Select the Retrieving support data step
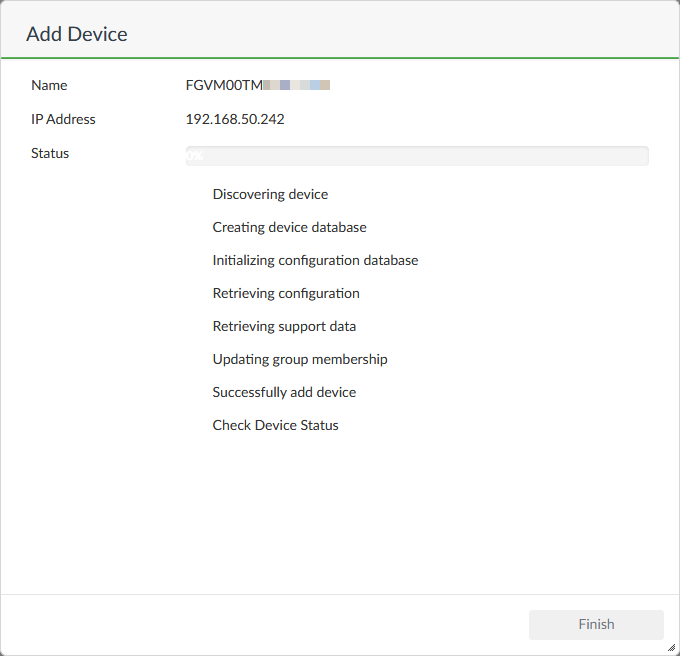The image size is (680, 656). [x=284, y=326]
